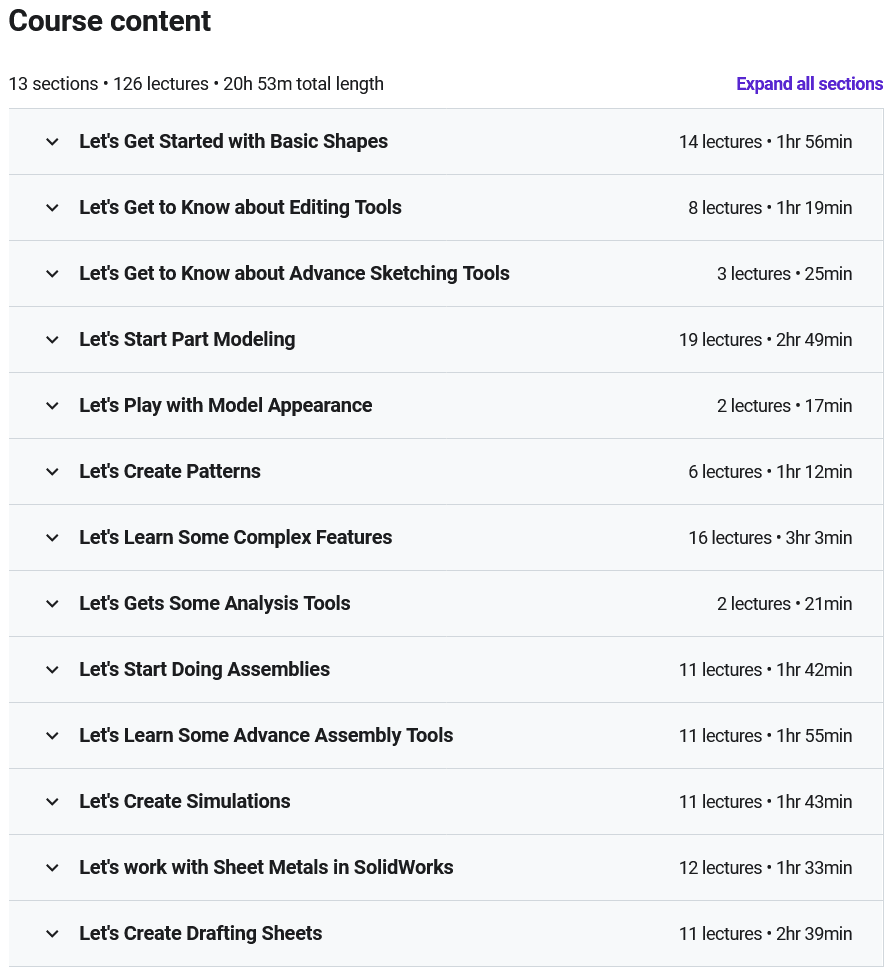Image resolution: width=891 pixels, height=975 pixels.
Task: Expand chevron for Let's Create Patterns
Action: point(53,472)
